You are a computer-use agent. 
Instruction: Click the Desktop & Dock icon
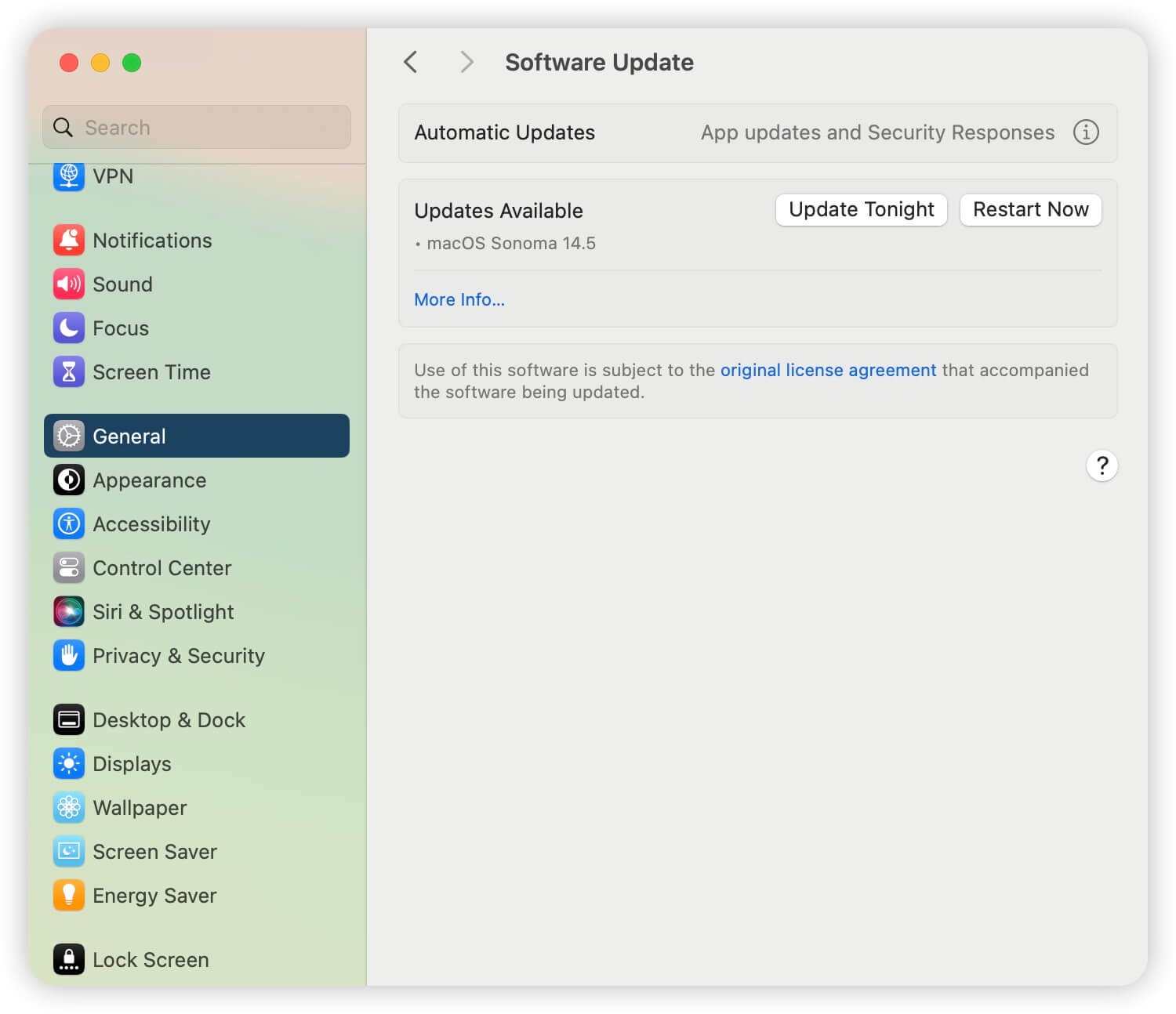pos(69,720)
